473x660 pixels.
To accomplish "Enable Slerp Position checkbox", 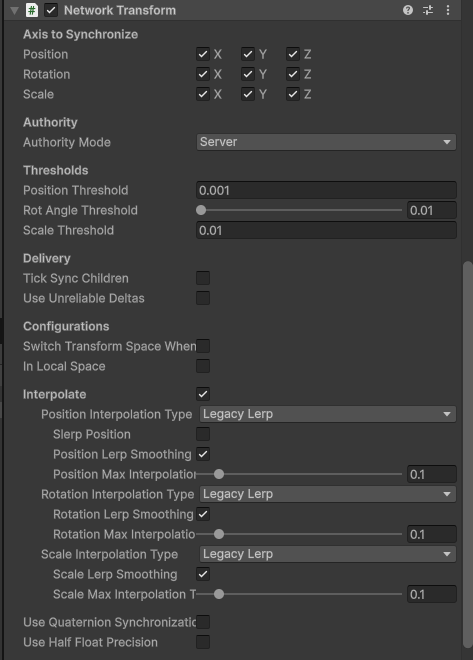I will [203, 434].
